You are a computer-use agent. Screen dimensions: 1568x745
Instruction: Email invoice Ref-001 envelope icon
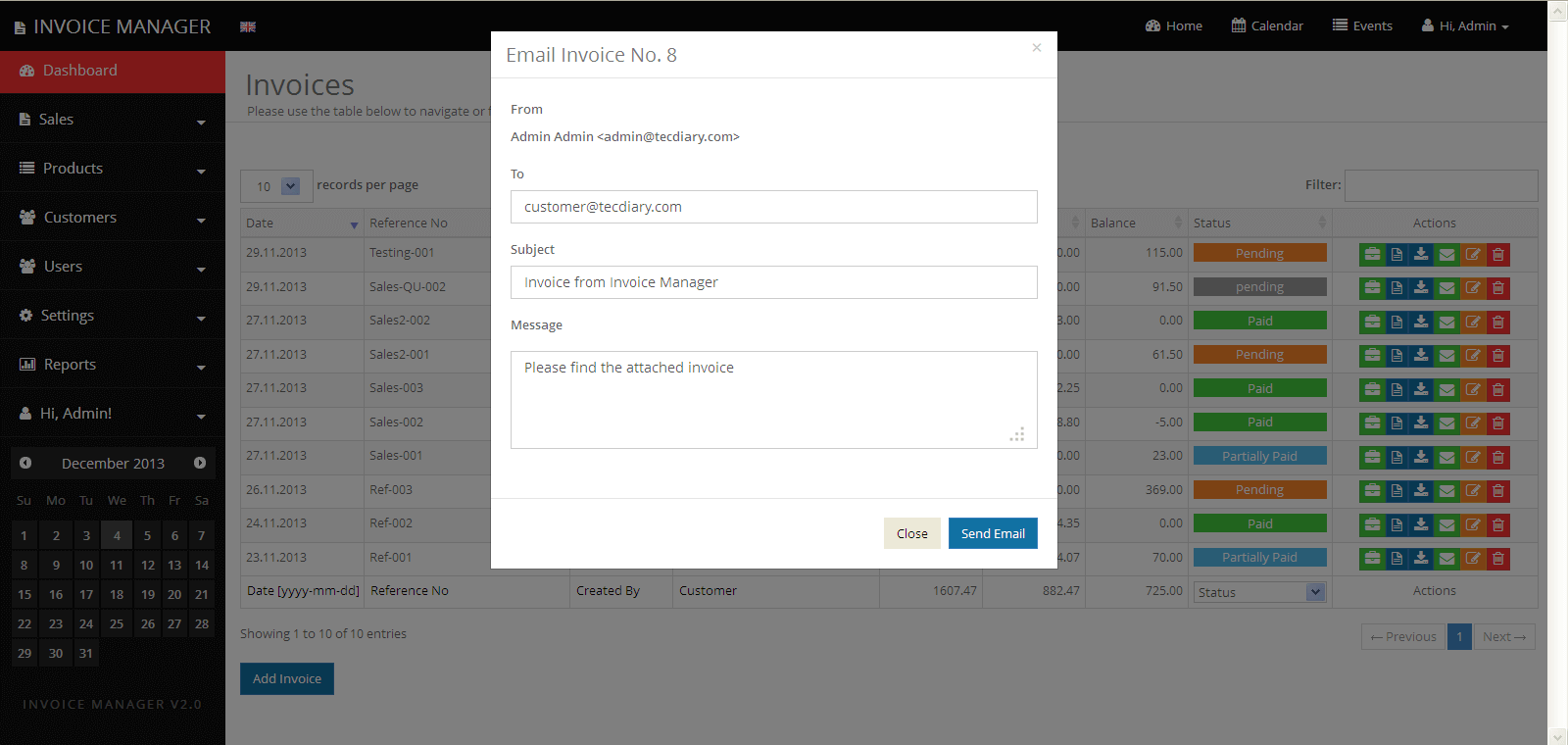1446,559
